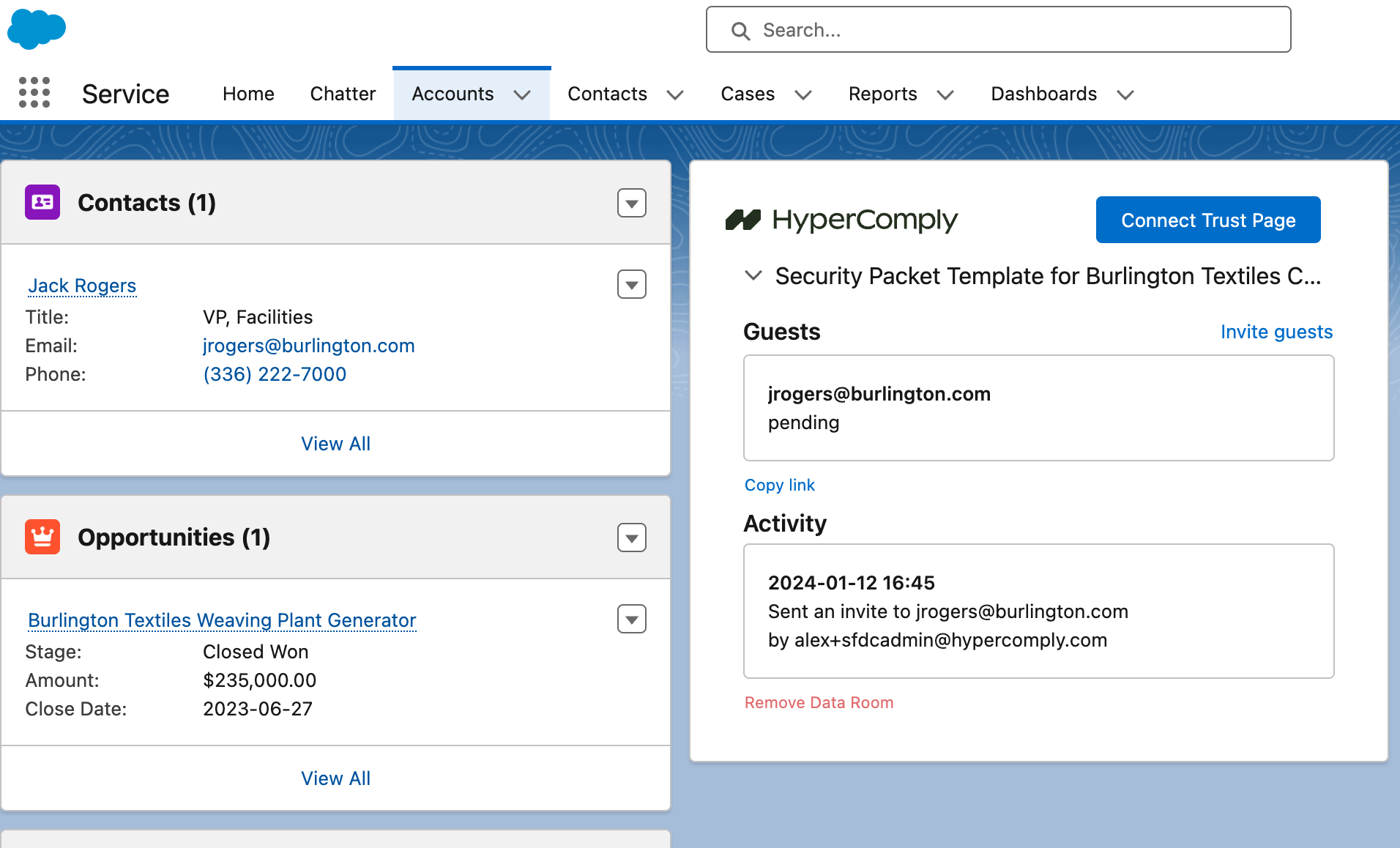Open Jack Rogers row actions menu
The width and height of the screenshot is (1400, 848).
tap(631, 284)
